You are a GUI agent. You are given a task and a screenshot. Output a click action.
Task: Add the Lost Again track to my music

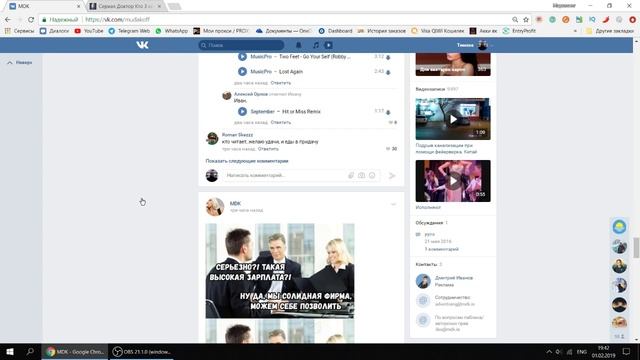388,72
